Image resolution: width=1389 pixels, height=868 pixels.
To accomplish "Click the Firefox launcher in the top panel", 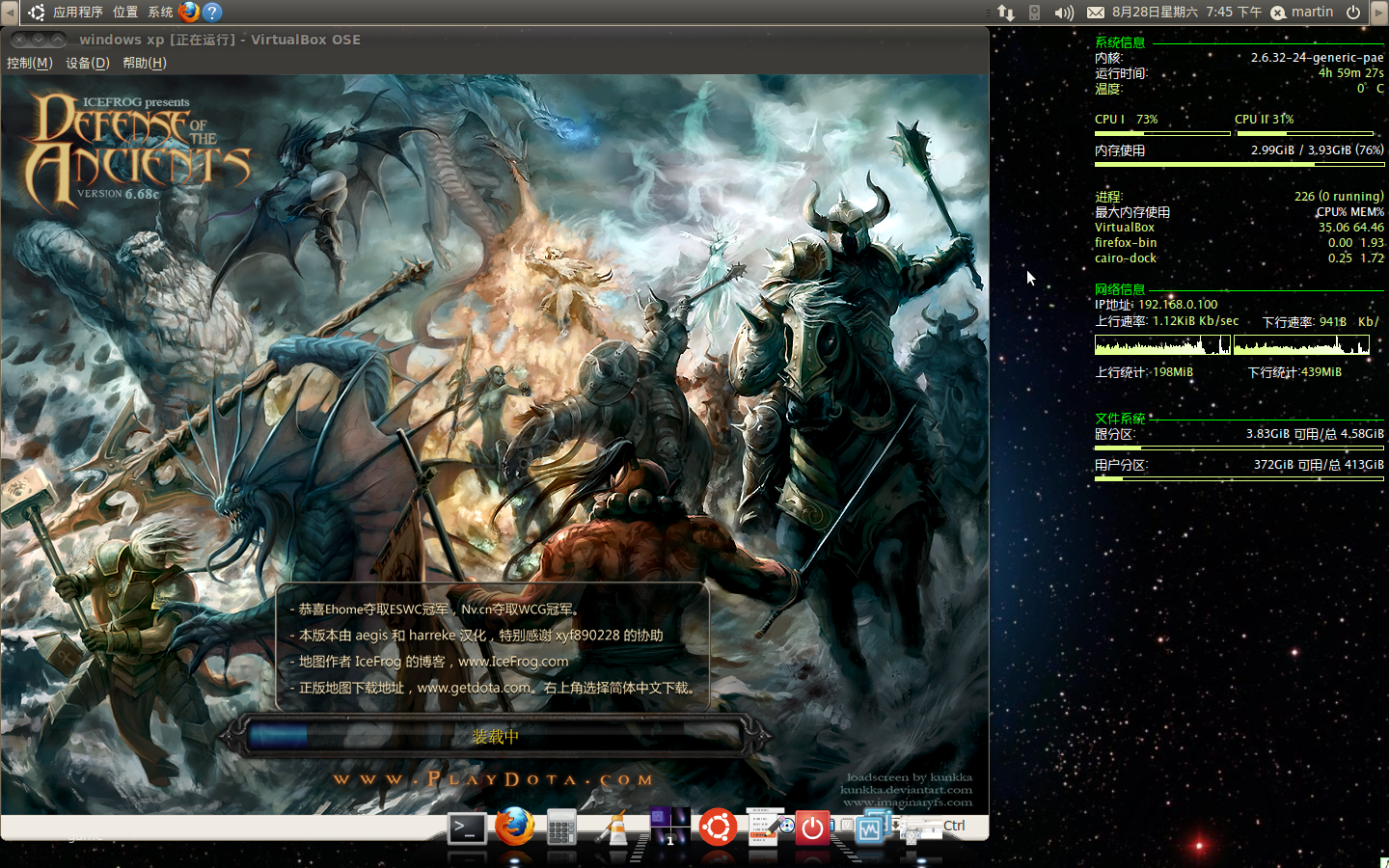I will pos(189,12).
